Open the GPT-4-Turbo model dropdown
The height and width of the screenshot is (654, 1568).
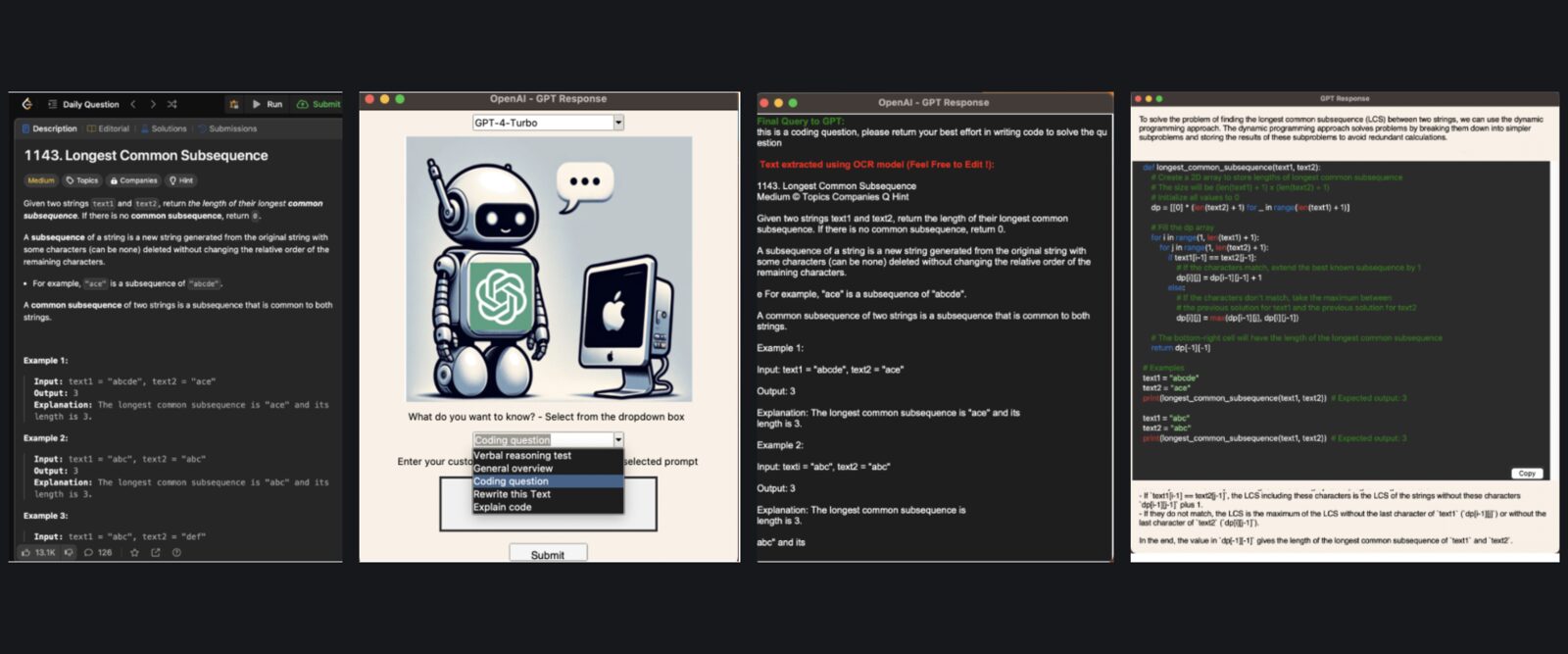pyautogui.click(x=548, y=123)
